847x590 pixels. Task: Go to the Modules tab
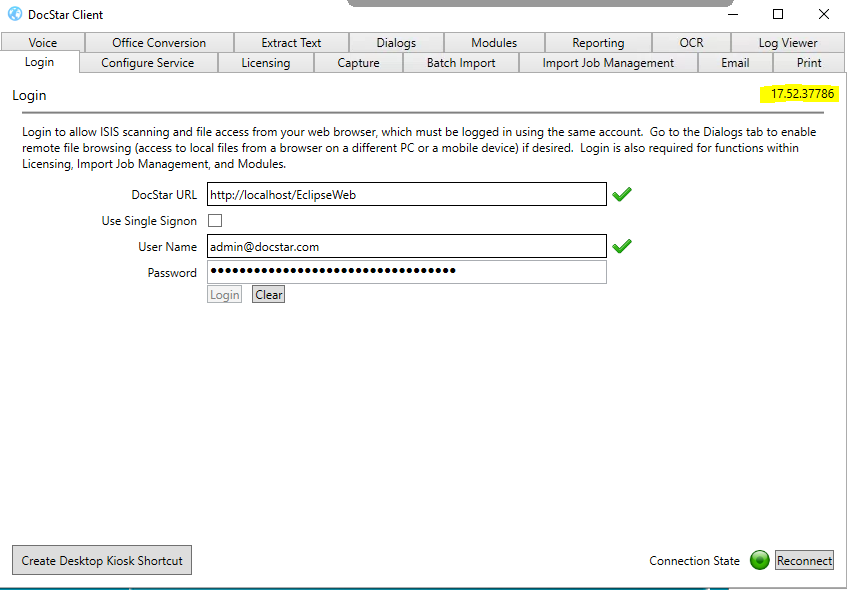(x=494, y=43)
